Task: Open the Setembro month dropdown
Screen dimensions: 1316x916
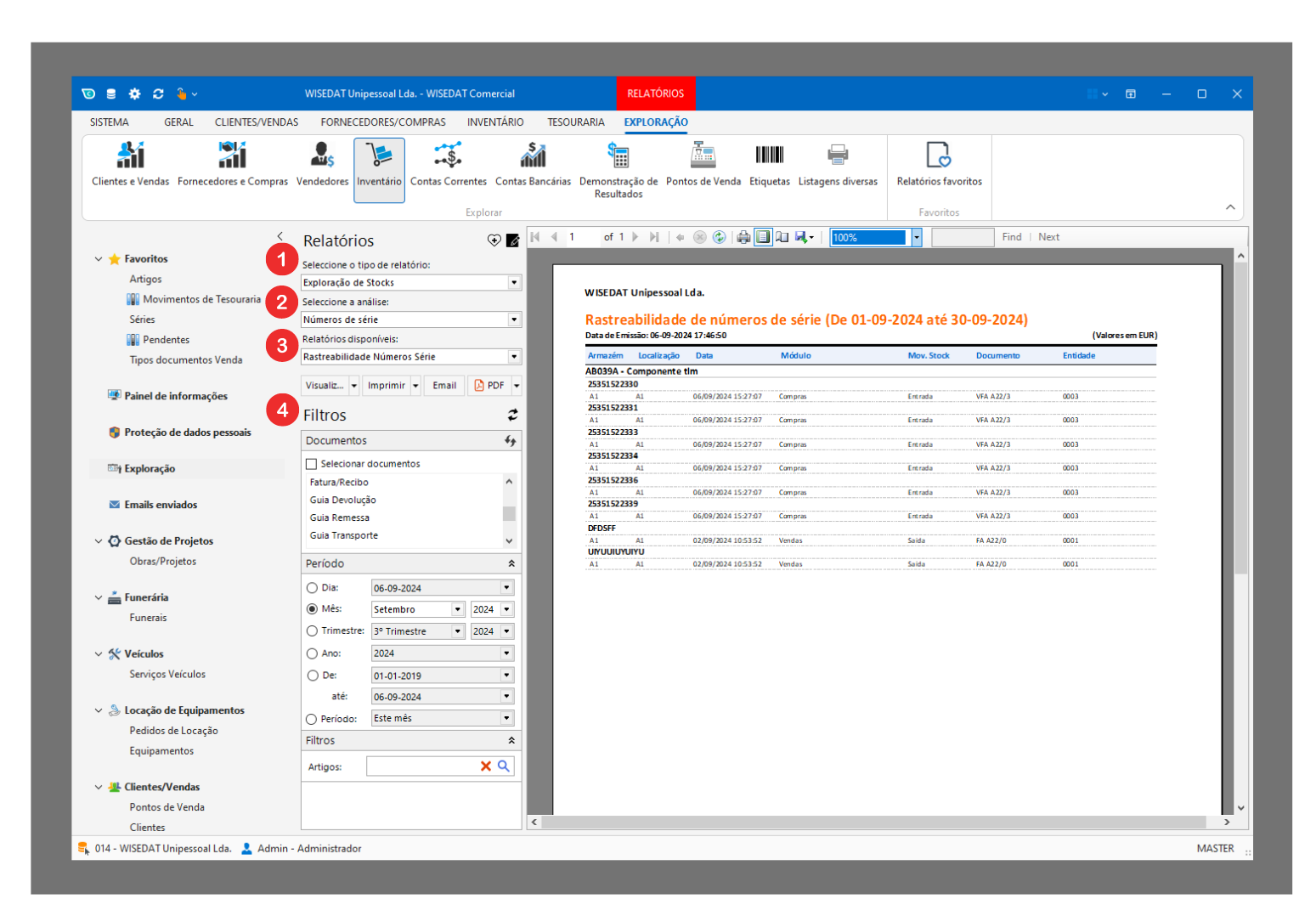Action: coord(457,610)
